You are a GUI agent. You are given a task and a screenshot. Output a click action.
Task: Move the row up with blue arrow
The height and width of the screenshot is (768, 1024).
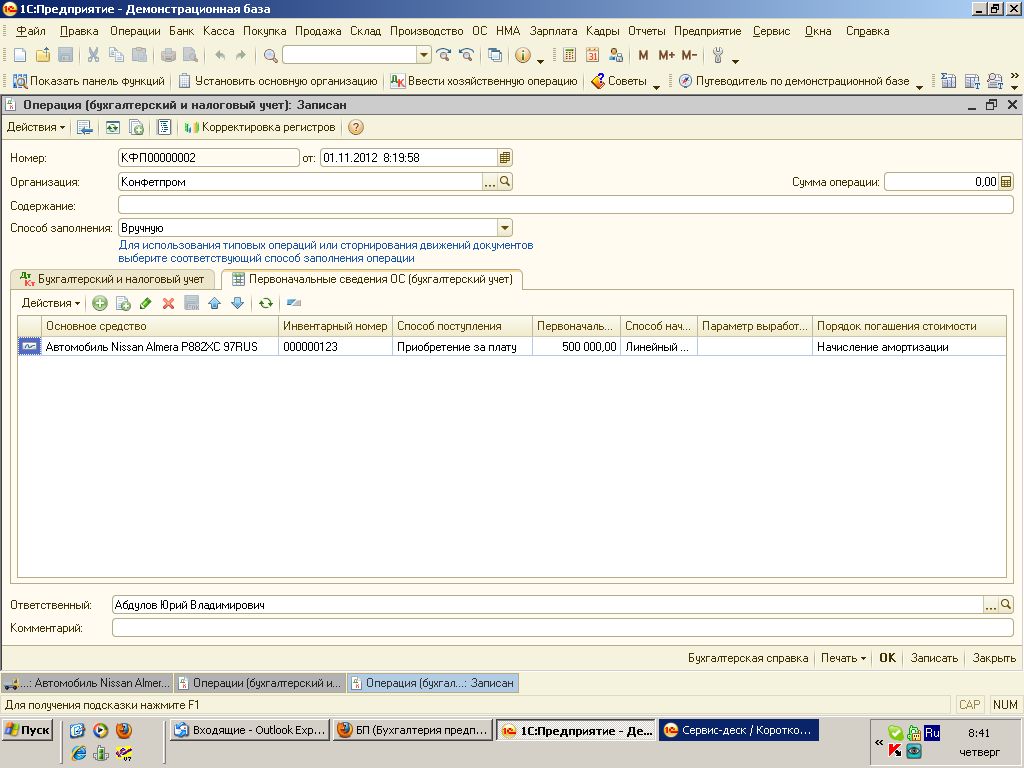tap(214, 303)
